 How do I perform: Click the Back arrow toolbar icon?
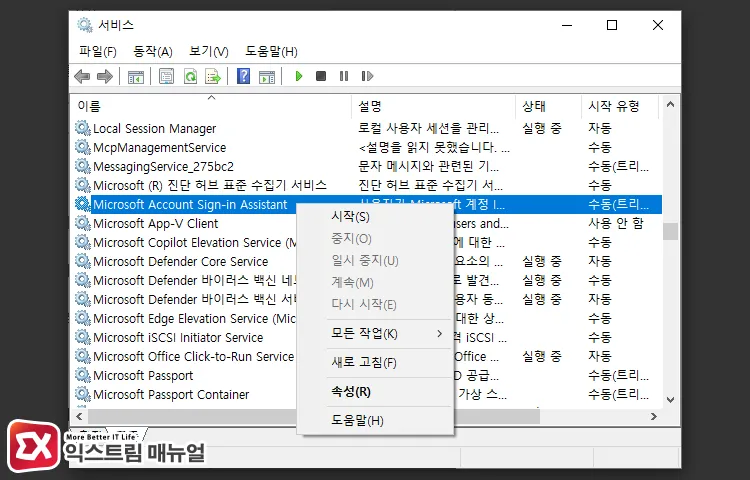tap(82, 76)
